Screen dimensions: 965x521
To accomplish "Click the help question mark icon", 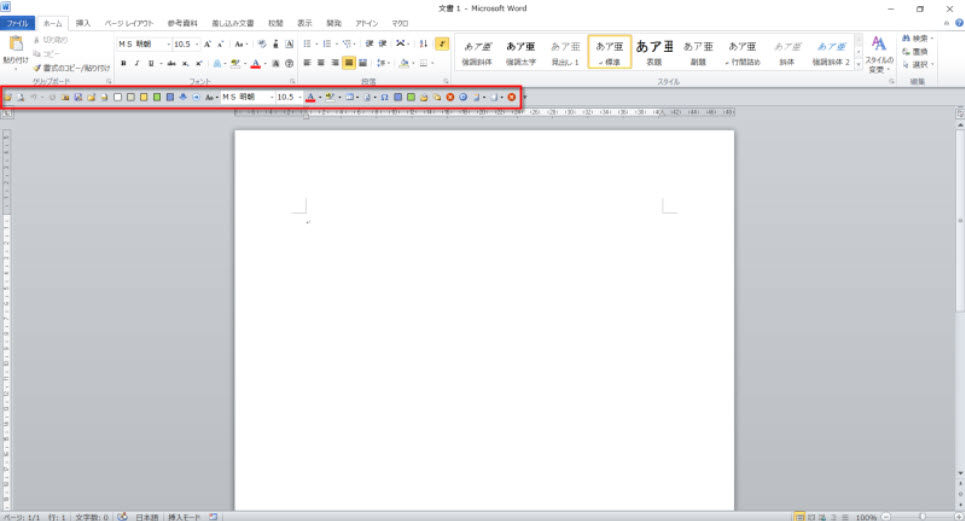I will pos(958,22).
